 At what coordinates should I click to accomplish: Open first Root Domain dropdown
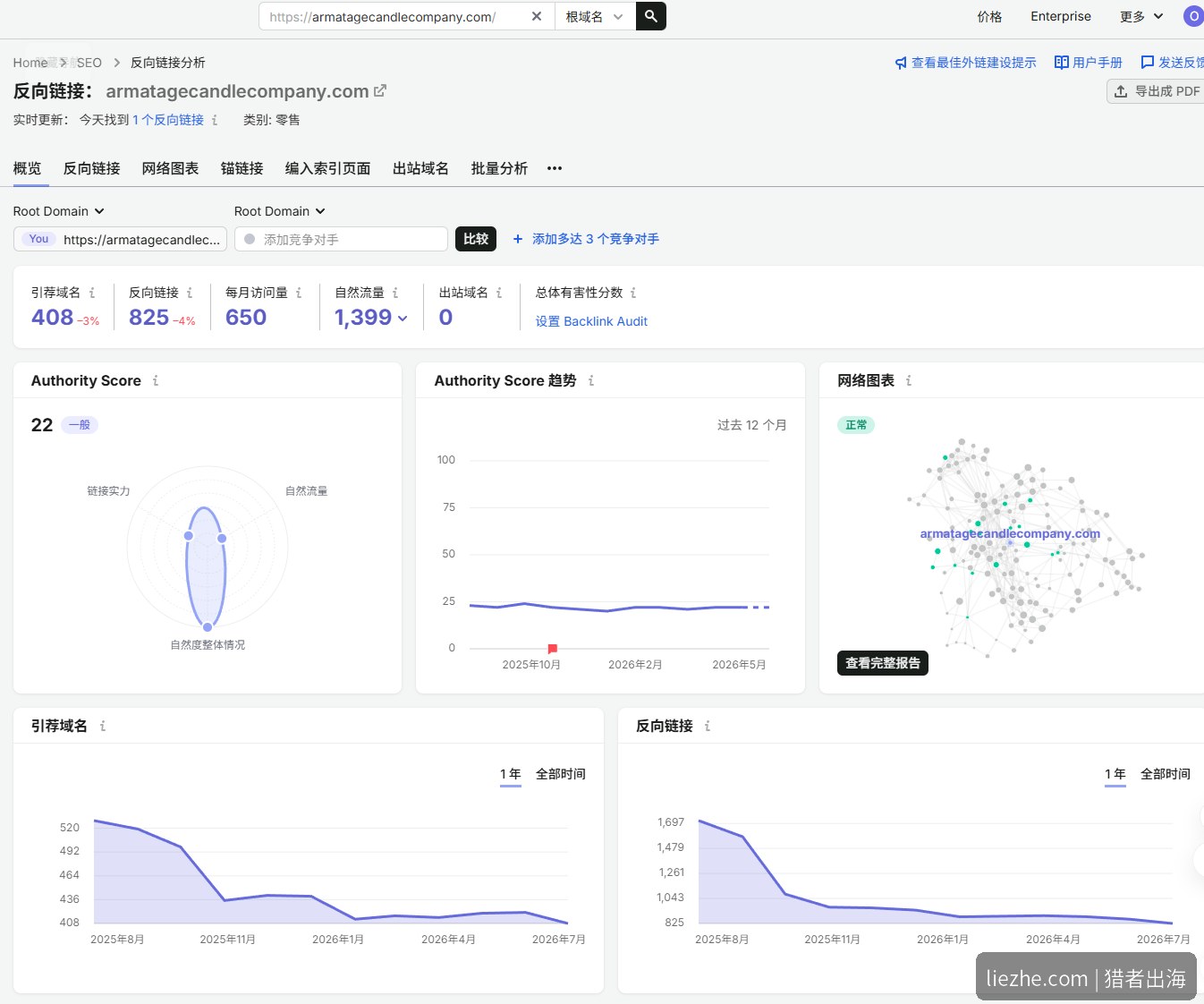tap(59, 211)
